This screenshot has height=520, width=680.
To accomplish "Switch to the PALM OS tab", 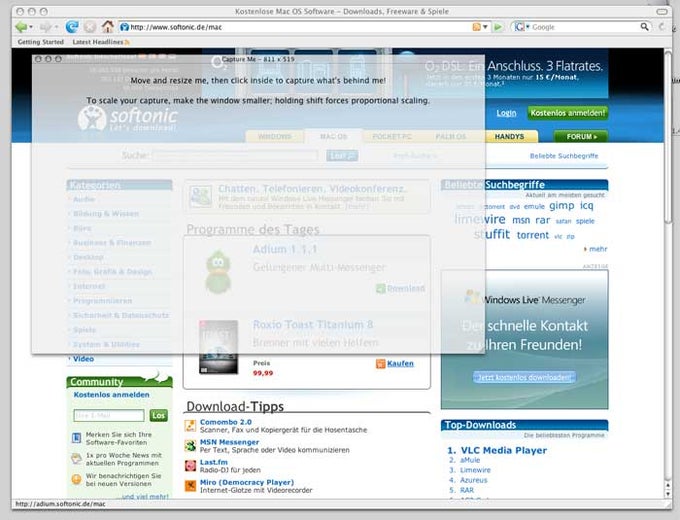I will point(451,137).
